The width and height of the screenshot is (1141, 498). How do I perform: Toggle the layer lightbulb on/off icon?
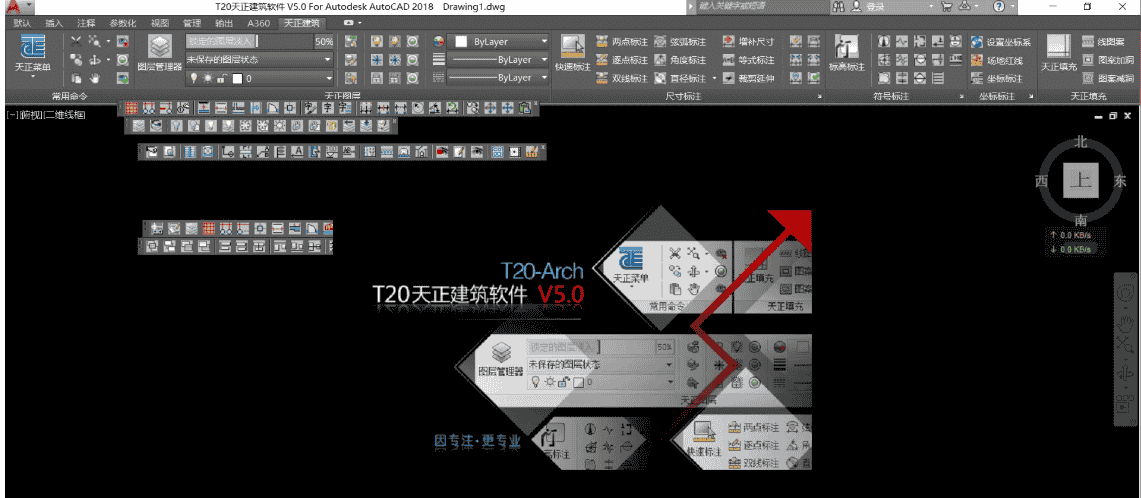[x=194, y=78]
